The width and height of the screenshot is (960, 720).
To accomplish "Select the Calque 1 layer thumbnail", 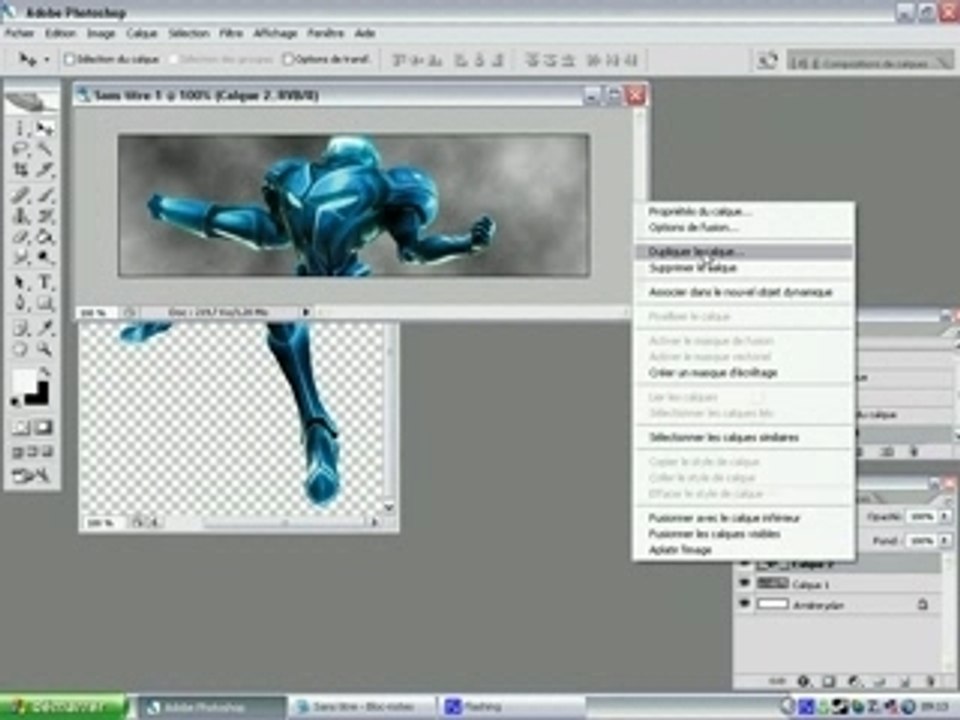I will coord(772,583).
